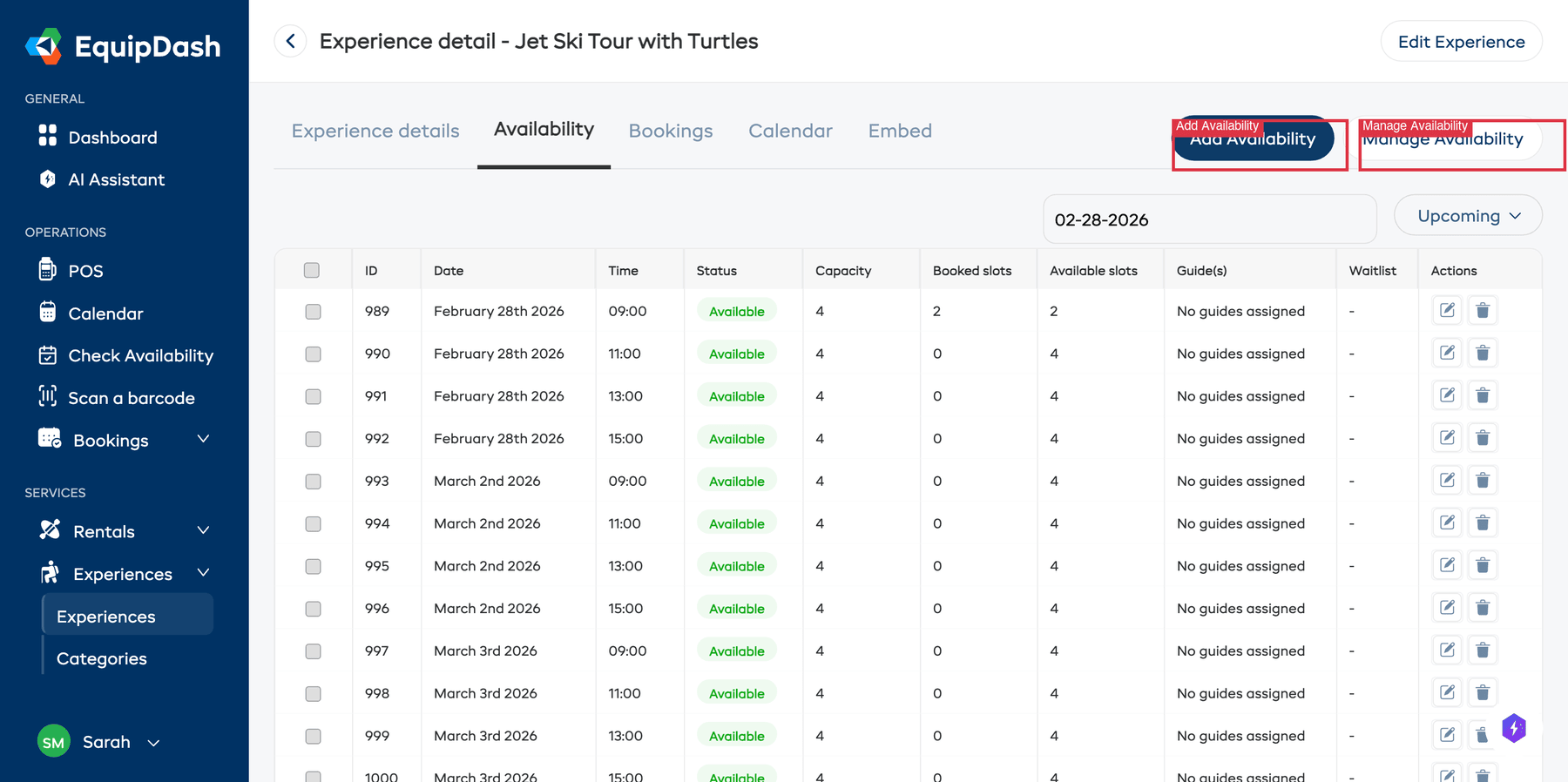1568x782 pixels.
Task: Open the Dashboard icon in sidebar
Action: 48,136
